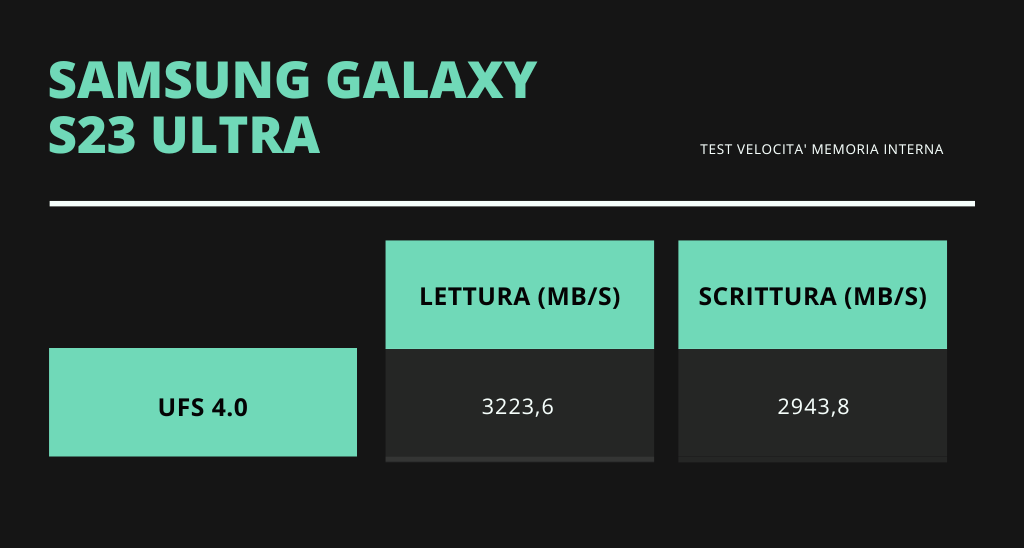Viewport: 1024px width, 548px height.
Task: Click the (MB/S) unit in Scrittura header
Action: point(885,297)
